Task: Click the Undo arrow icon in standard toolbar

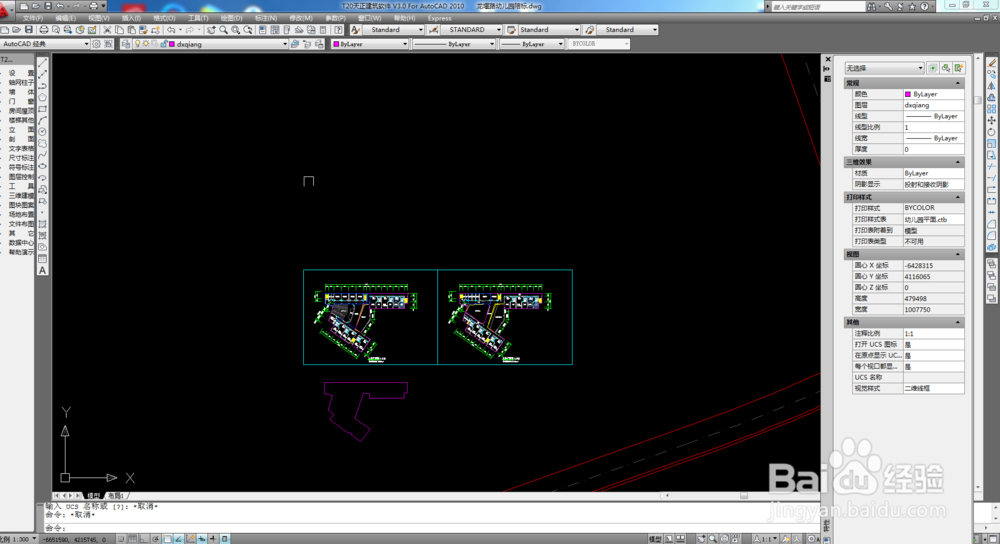Action: (x=171, y=30)
